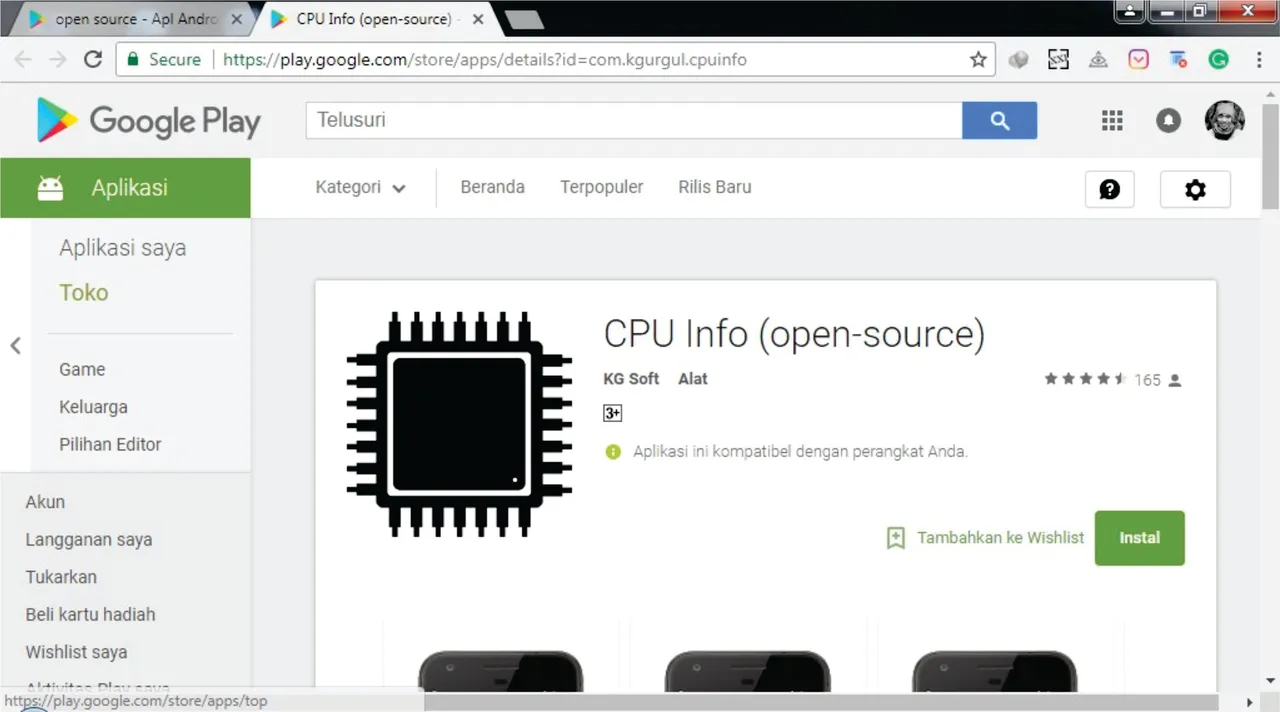Open Langganan saya link
Image resolution: width=1280 pixels, height=712 pixels.
89,540
